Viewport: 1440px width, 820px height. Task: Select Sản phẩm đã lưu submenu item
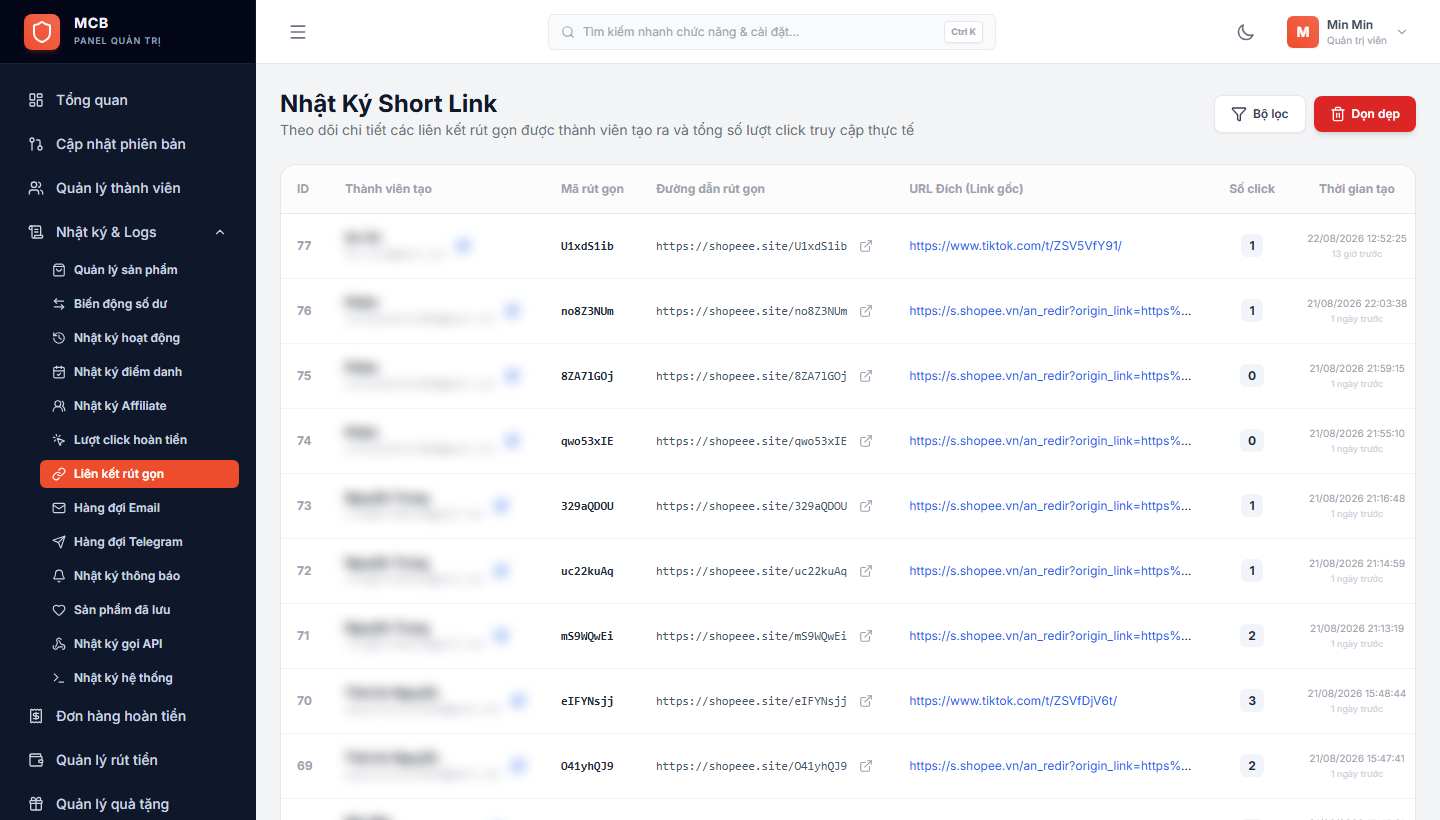pyautogui.click(x=139, y=610)
